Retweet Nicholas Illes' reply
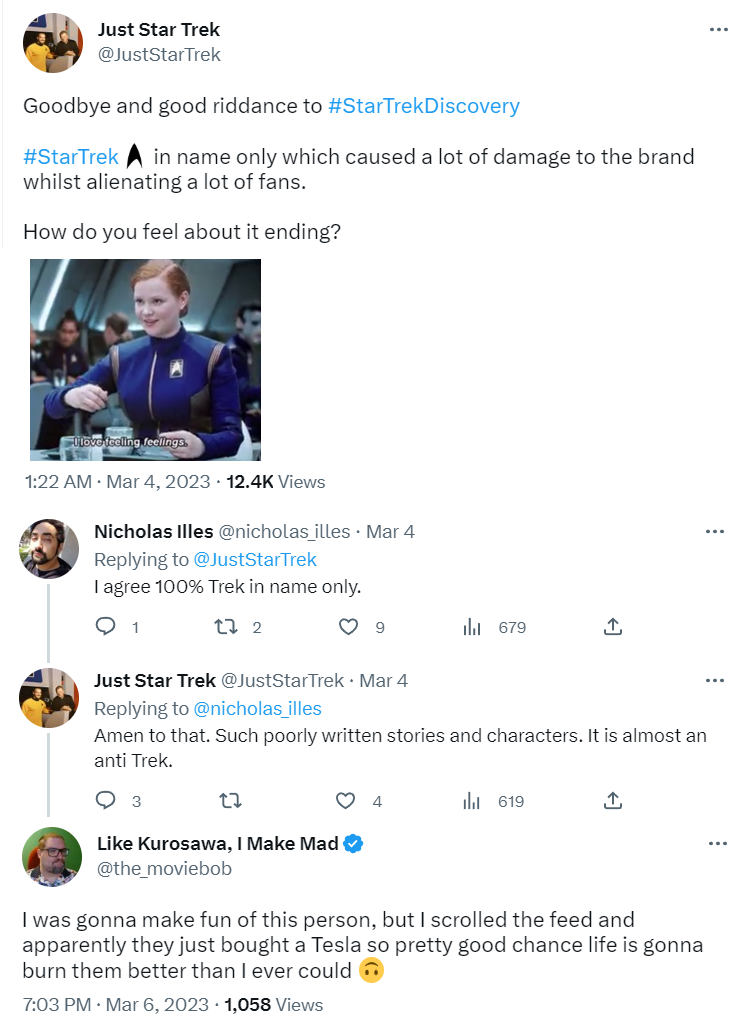750x1032 pixels. (x=226, y=627)
